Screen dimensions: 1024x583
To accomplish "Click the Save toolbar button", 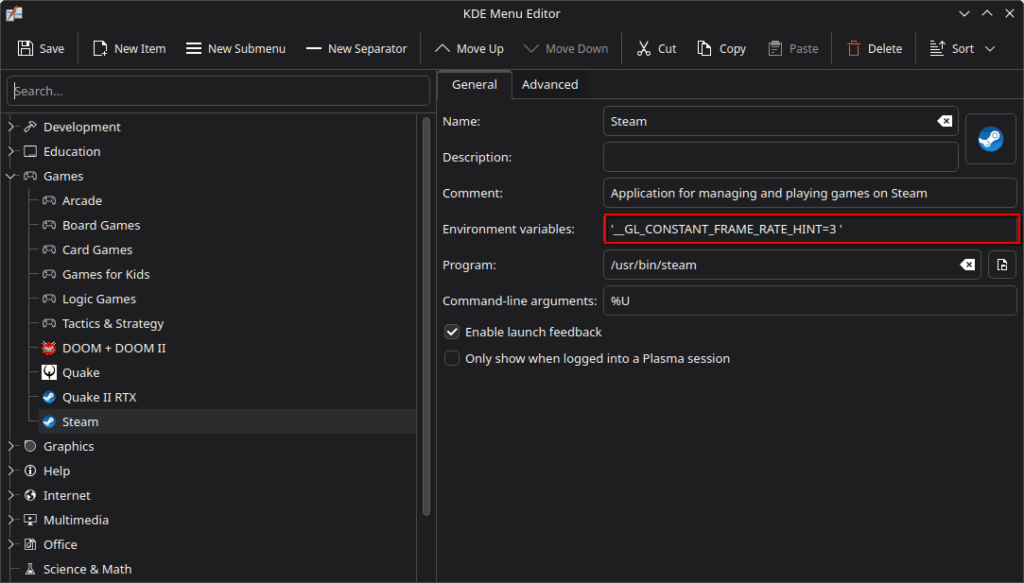I will pos(40,48).
